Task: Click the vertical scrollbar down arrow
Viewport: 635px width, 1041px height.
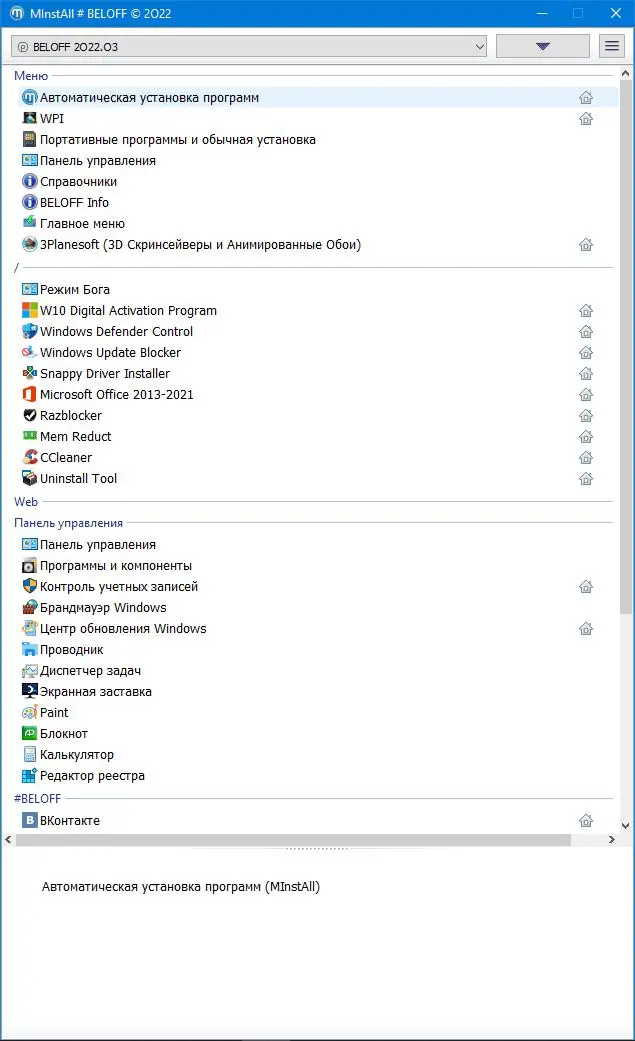Action: point(626,825)
